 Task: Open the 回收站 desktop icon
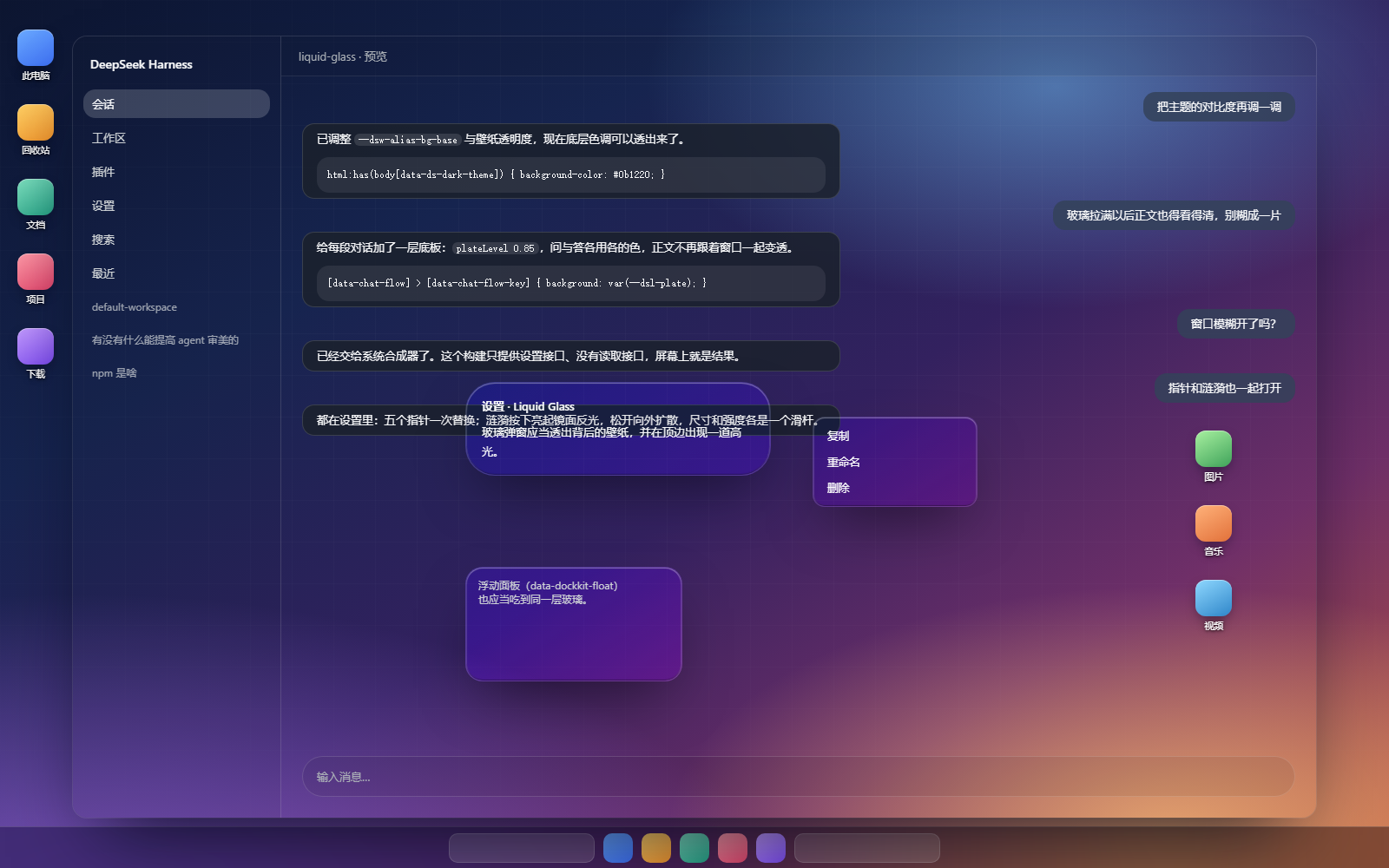coord(36,129)
